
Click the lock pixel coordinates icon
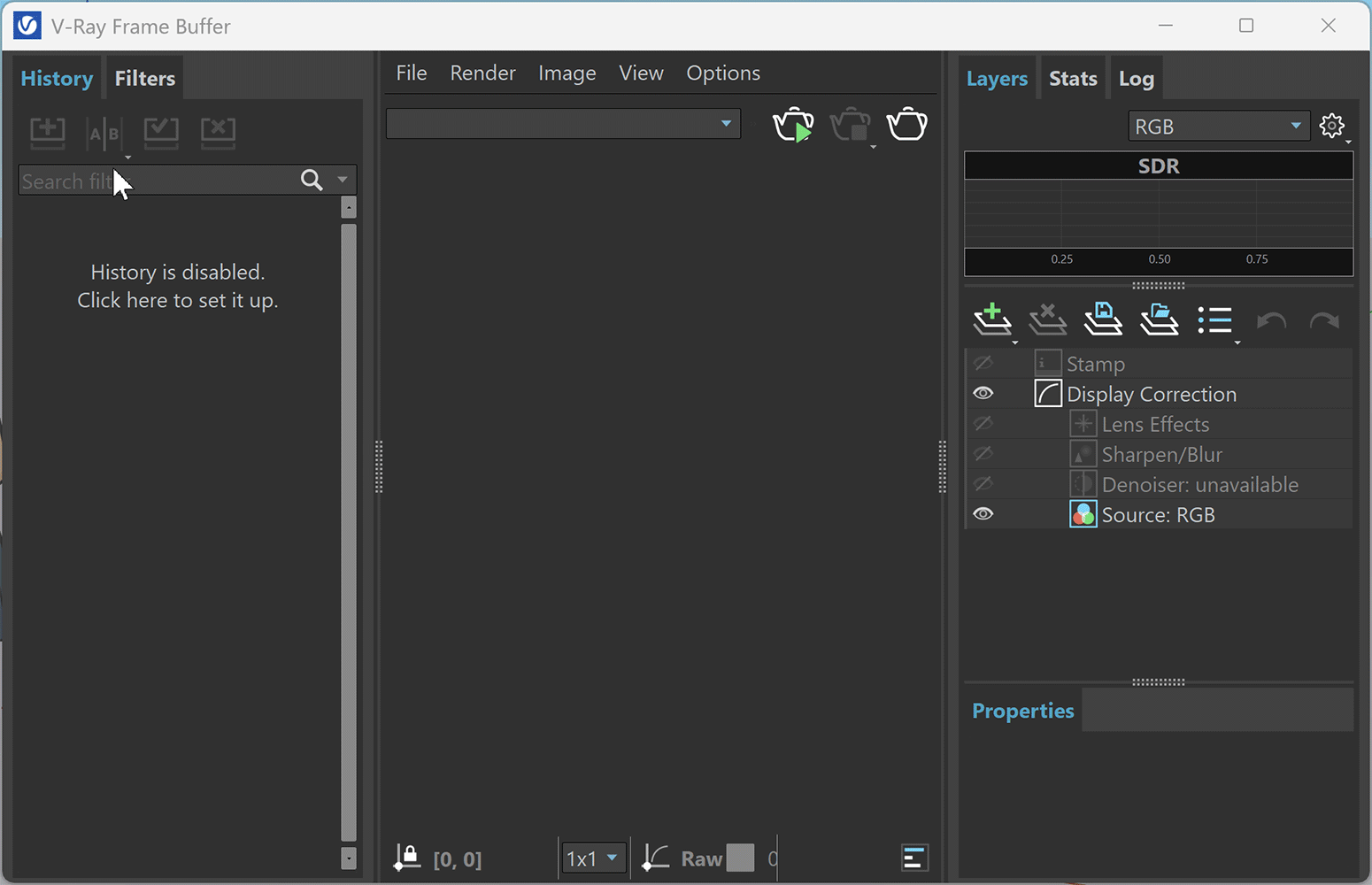[407, 857]
